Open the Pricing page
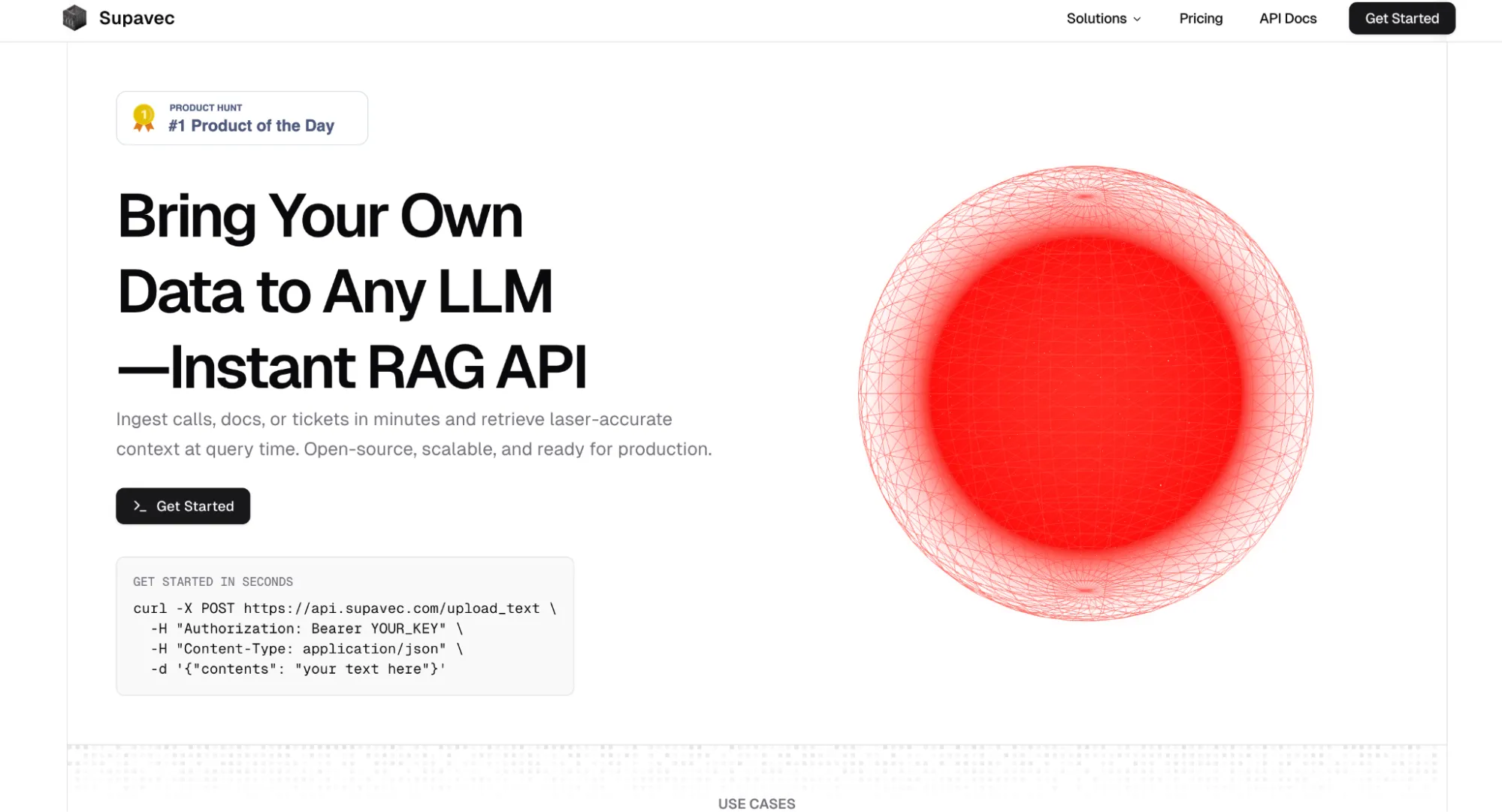The width and height of the screenshot is (1502, 812). tap(1200, 19)
